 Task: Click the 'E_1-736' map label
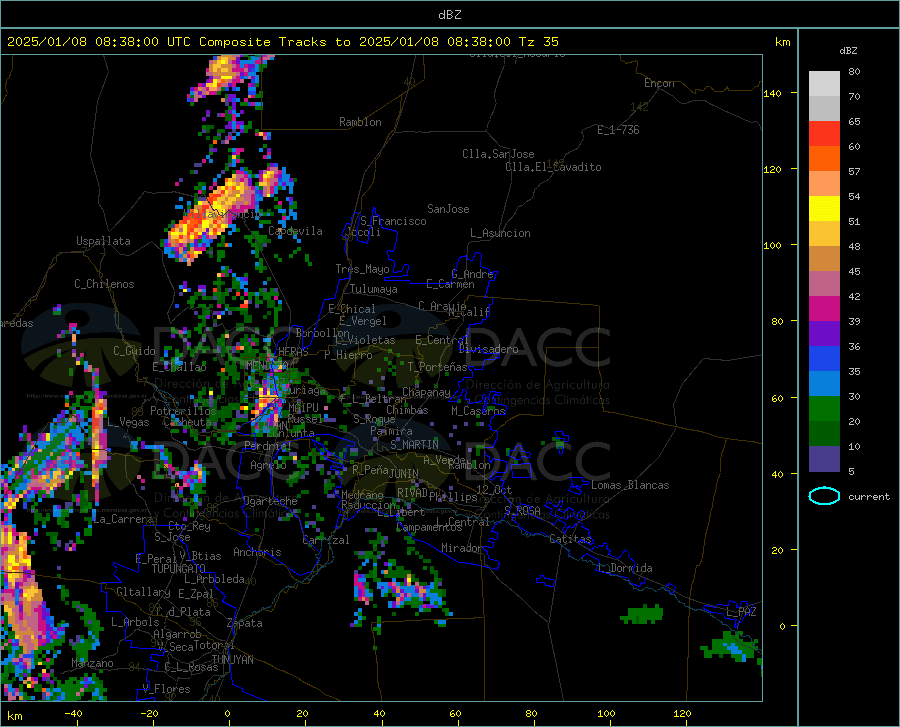click(x=618, y=130)
